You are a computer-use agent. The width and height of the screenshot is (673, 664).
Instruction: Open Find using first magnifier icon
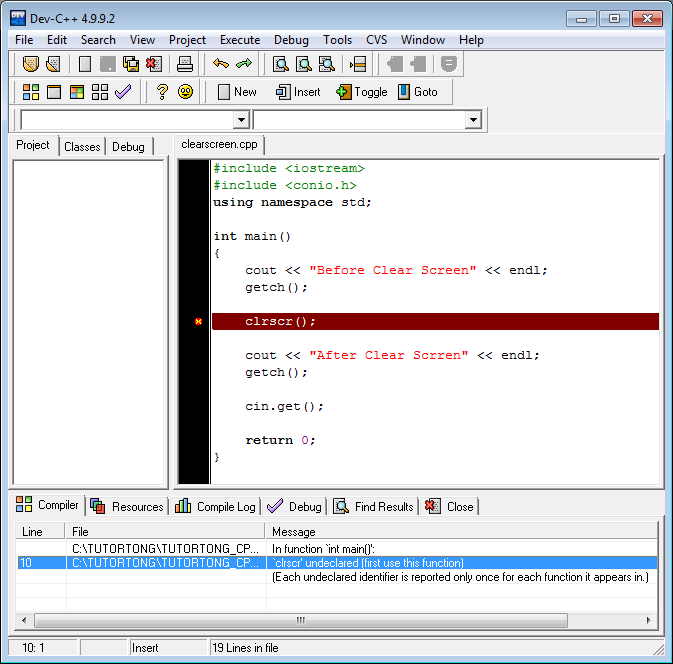coord(281,64)
